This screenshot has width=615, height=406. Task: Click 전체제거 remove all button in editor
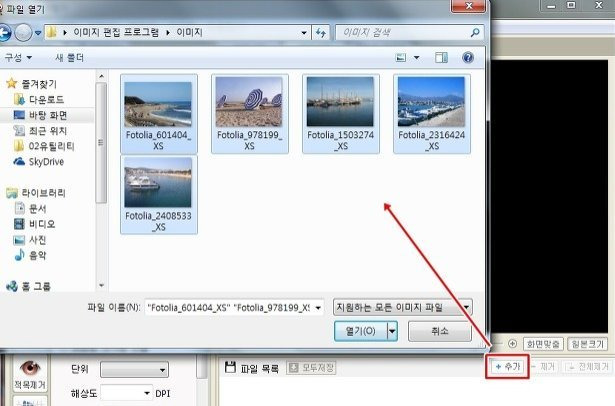(588, 367)
